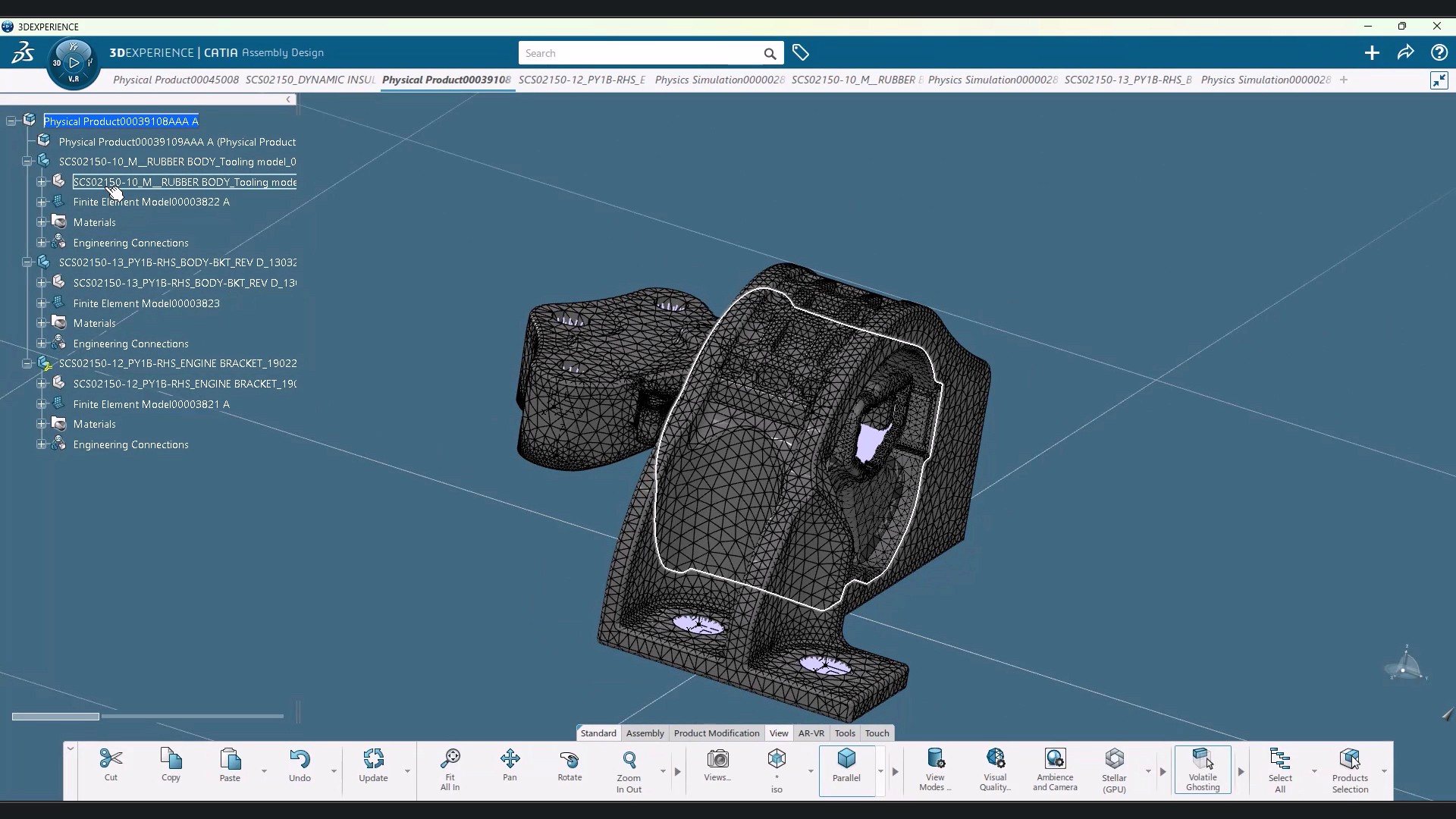Toggle Visual Quality mode

coord(995,767)
